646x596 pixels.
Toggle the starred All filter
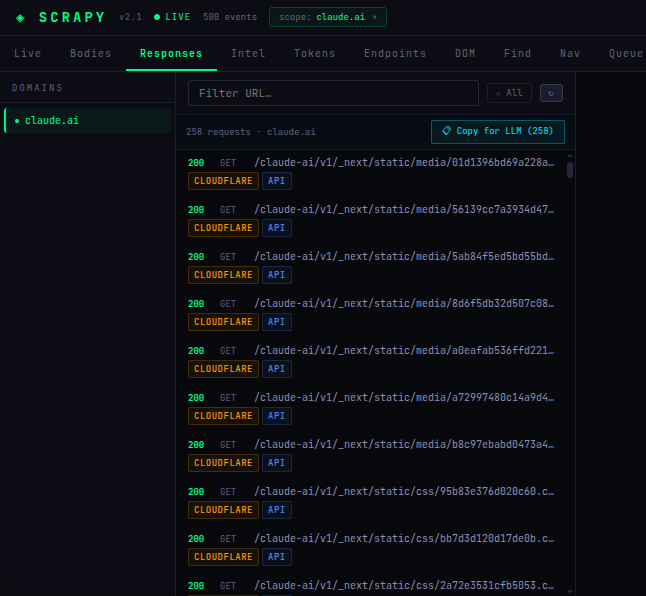[509, 93]
